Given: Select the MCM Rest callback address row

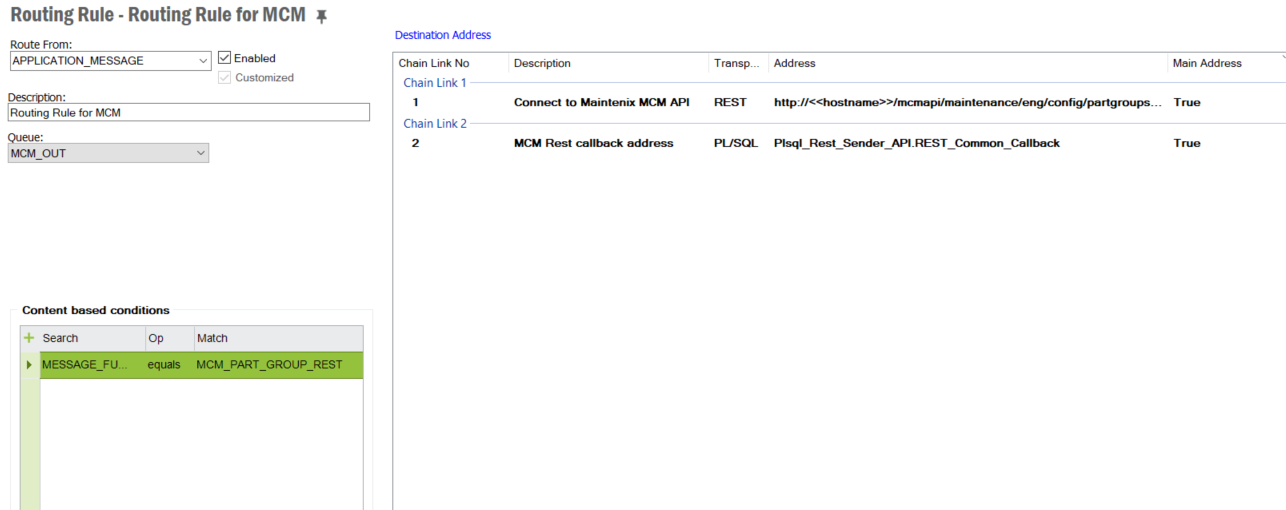Looking at the screenshot, I should (593, 143).
